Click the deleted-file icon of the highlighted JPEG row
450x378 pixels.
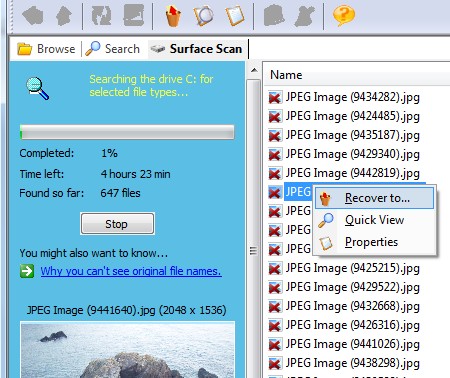click(275, 192)
